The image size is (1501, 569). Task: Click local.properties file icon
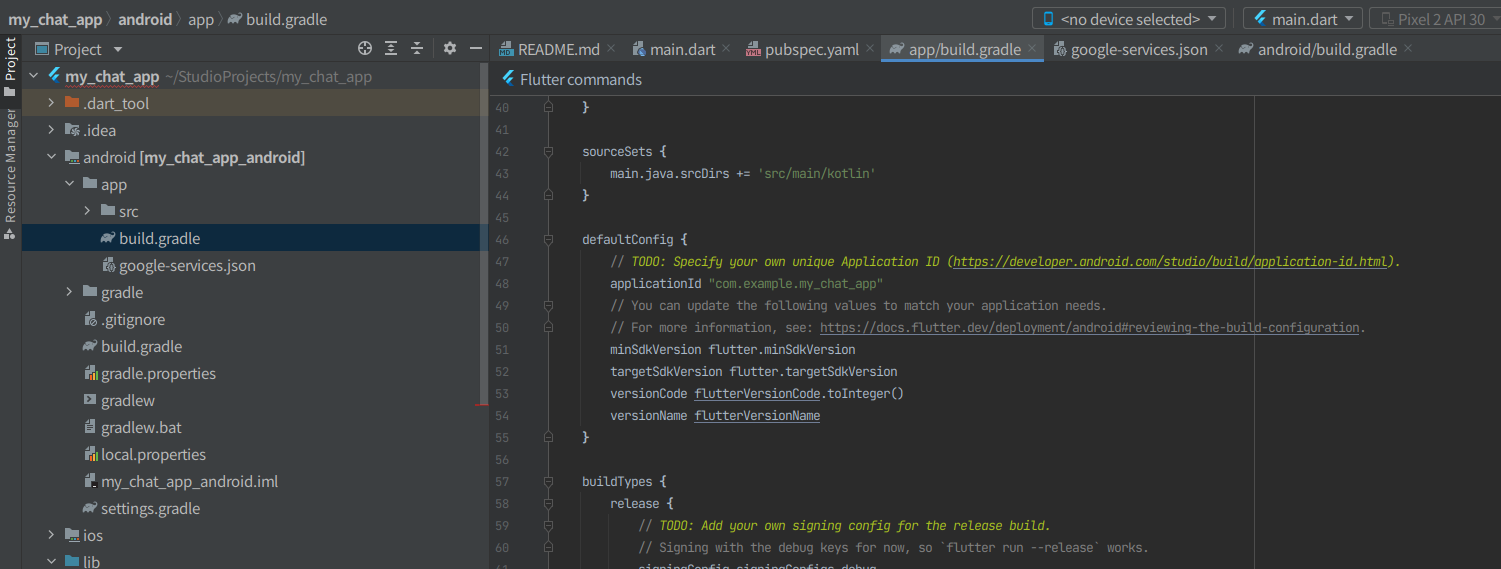[x=90, y=454]
